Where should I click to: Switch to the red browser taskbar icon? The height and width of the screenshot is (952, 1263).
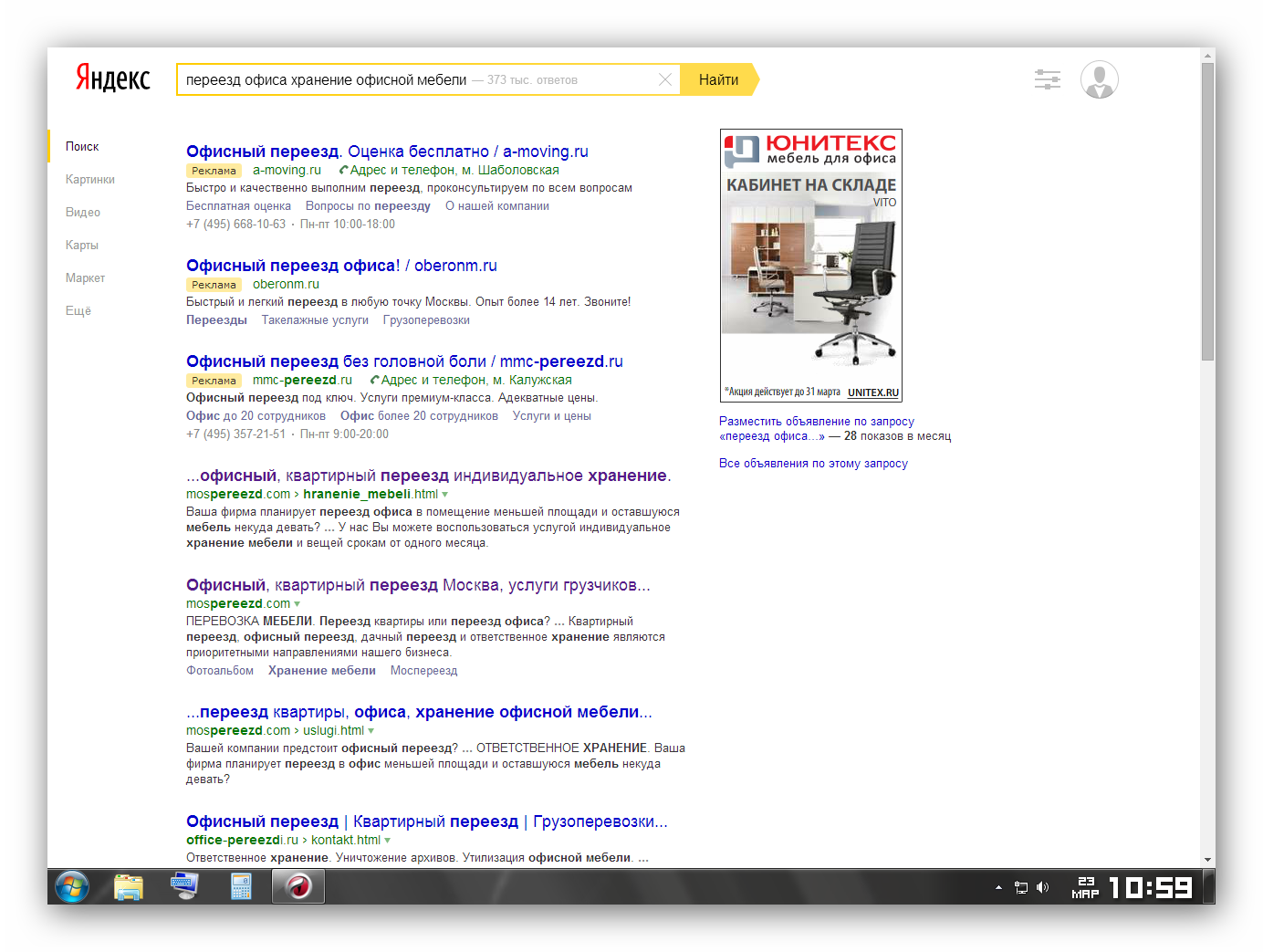pos(298,886)
